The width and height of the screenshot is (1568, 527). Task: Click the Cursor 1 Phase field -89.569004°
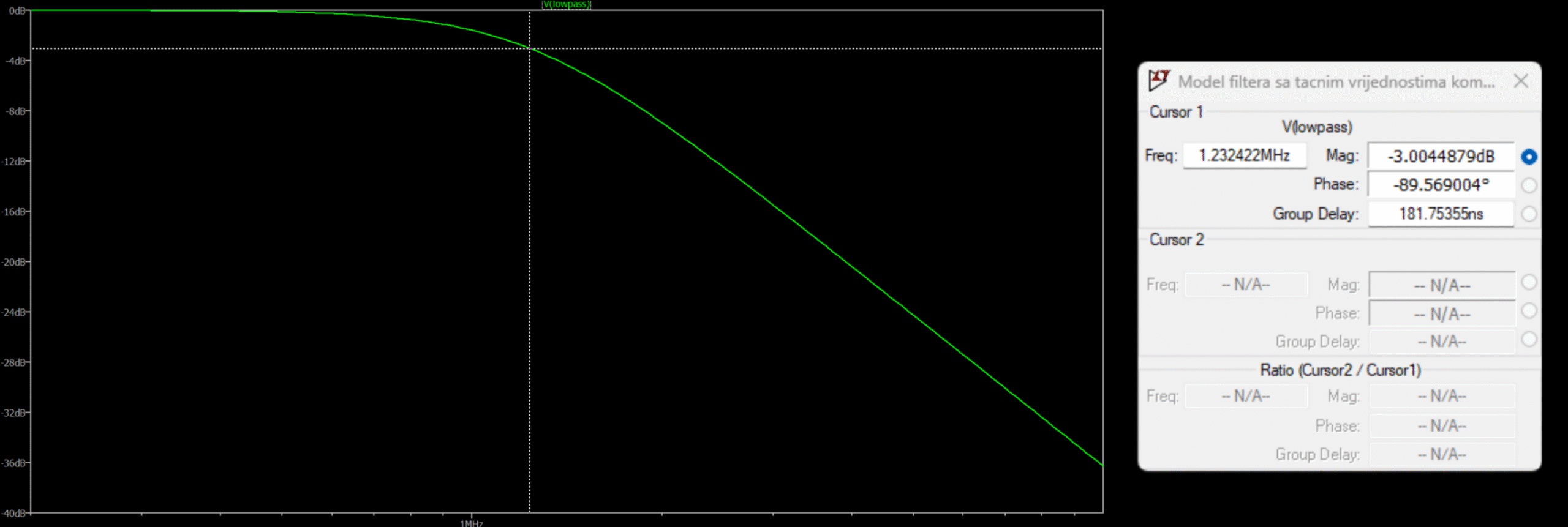pos(1441,185)
